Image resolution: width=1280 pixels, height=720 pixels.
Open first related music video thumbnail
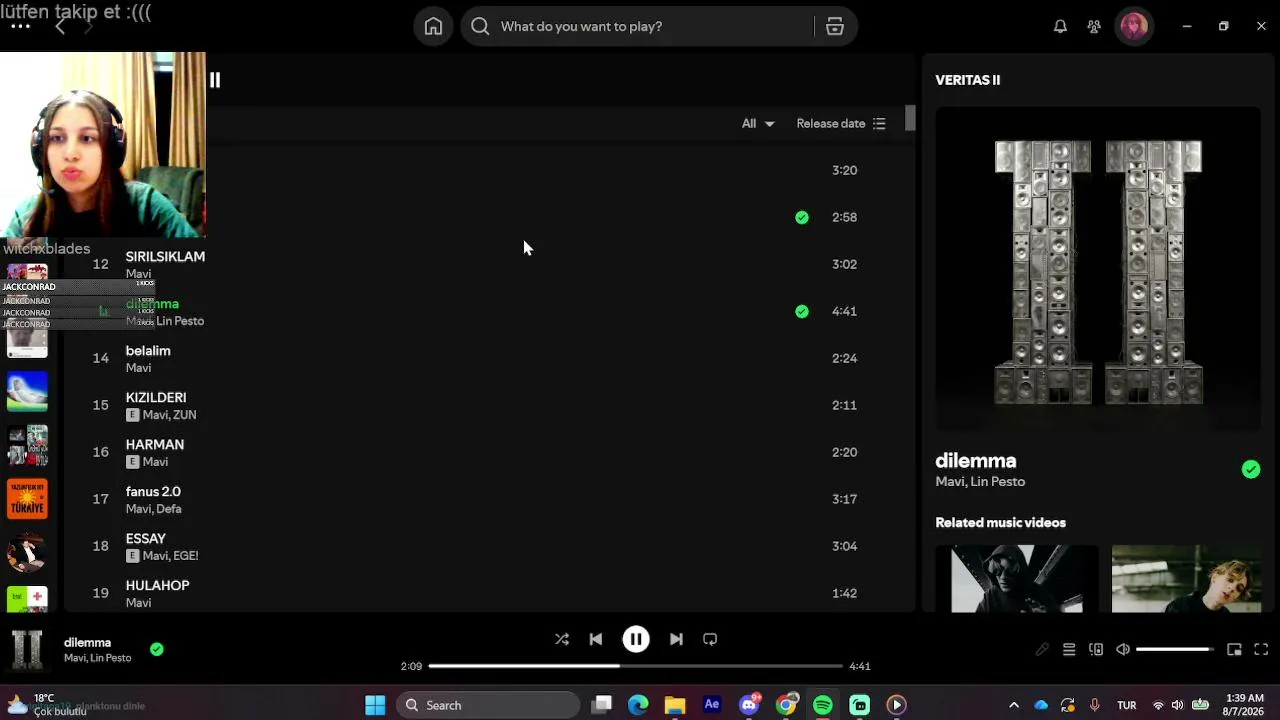pos(1017,579)
